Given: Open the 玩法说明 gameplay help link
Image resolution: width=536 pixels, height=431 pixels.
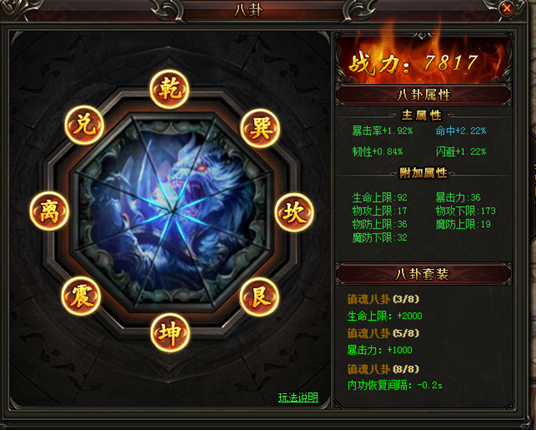Looking at the screenshot, I should point(298,397).
